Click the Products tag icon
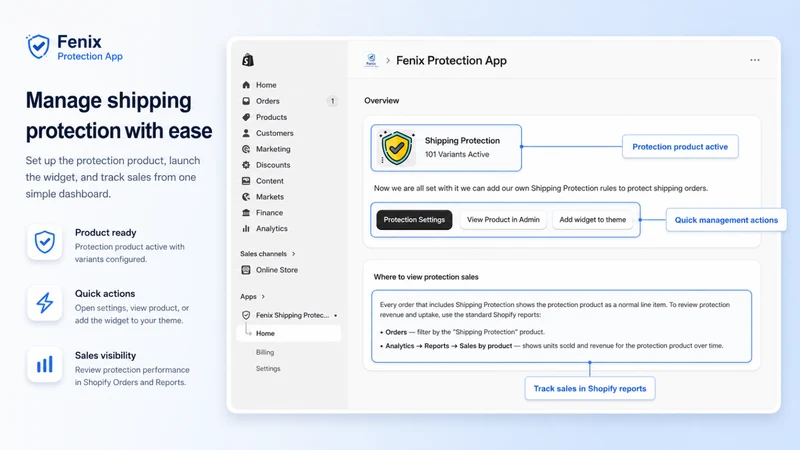This screenshot has width=800, height=450. pos(246,117)
